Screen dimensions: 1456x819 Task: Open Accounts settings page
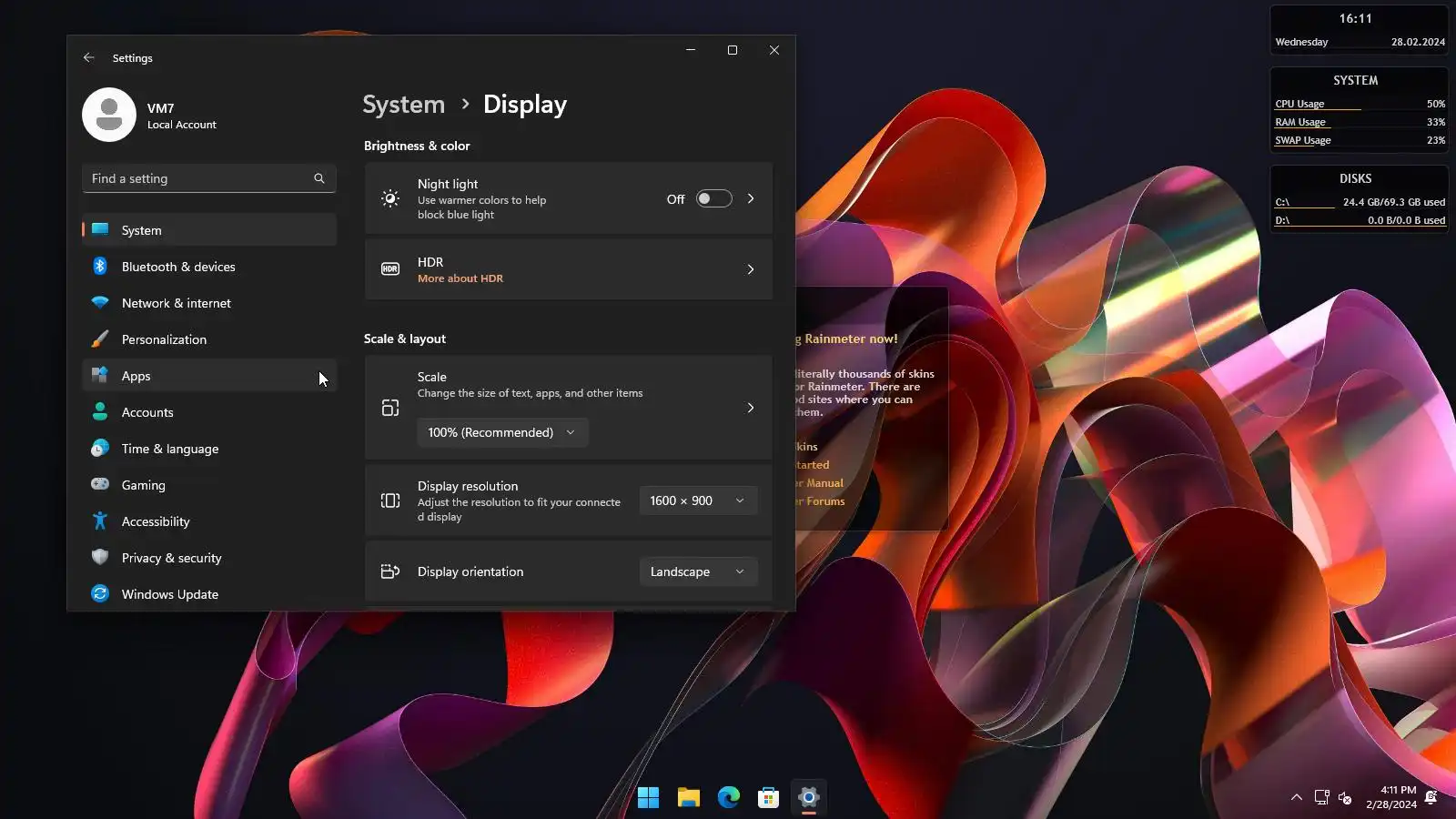coord(209,411)
